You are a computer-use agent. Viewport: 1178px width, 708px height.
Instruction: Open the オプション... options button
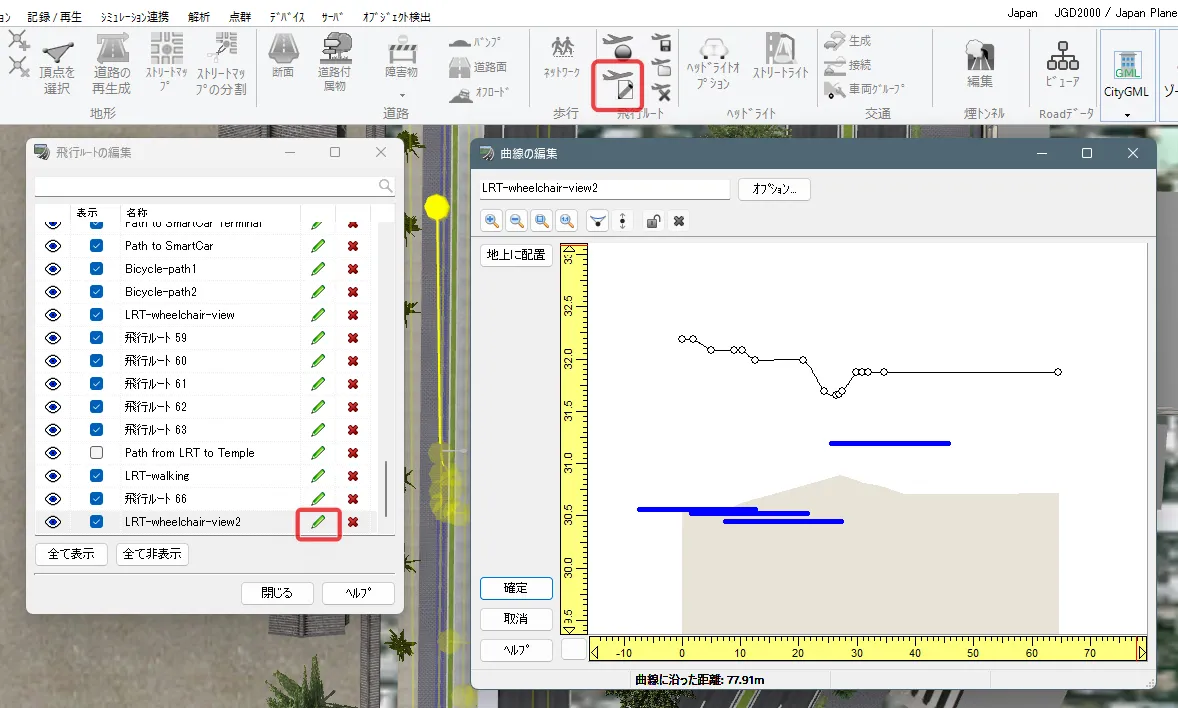pos(774,189)
